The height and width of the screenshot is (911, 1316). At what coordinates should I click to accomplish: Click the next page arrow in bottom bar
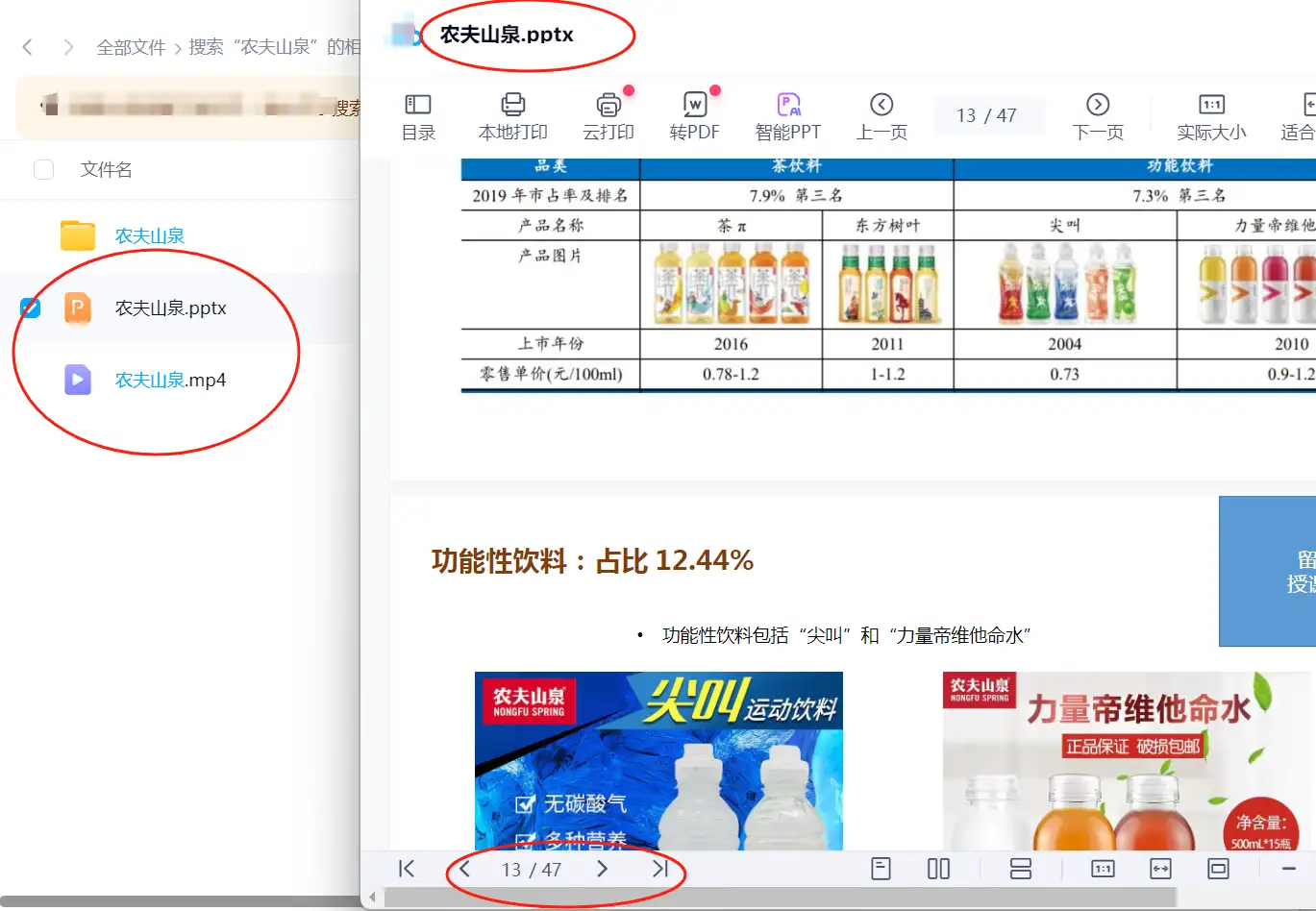pyautogui.click(x=602, y=869)
